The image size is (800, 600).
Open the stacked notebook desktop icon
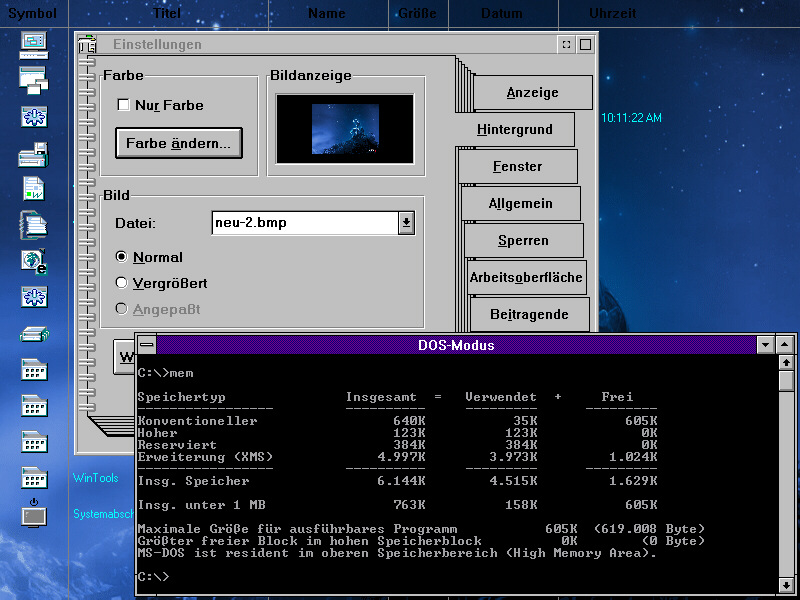pos(34,225)
